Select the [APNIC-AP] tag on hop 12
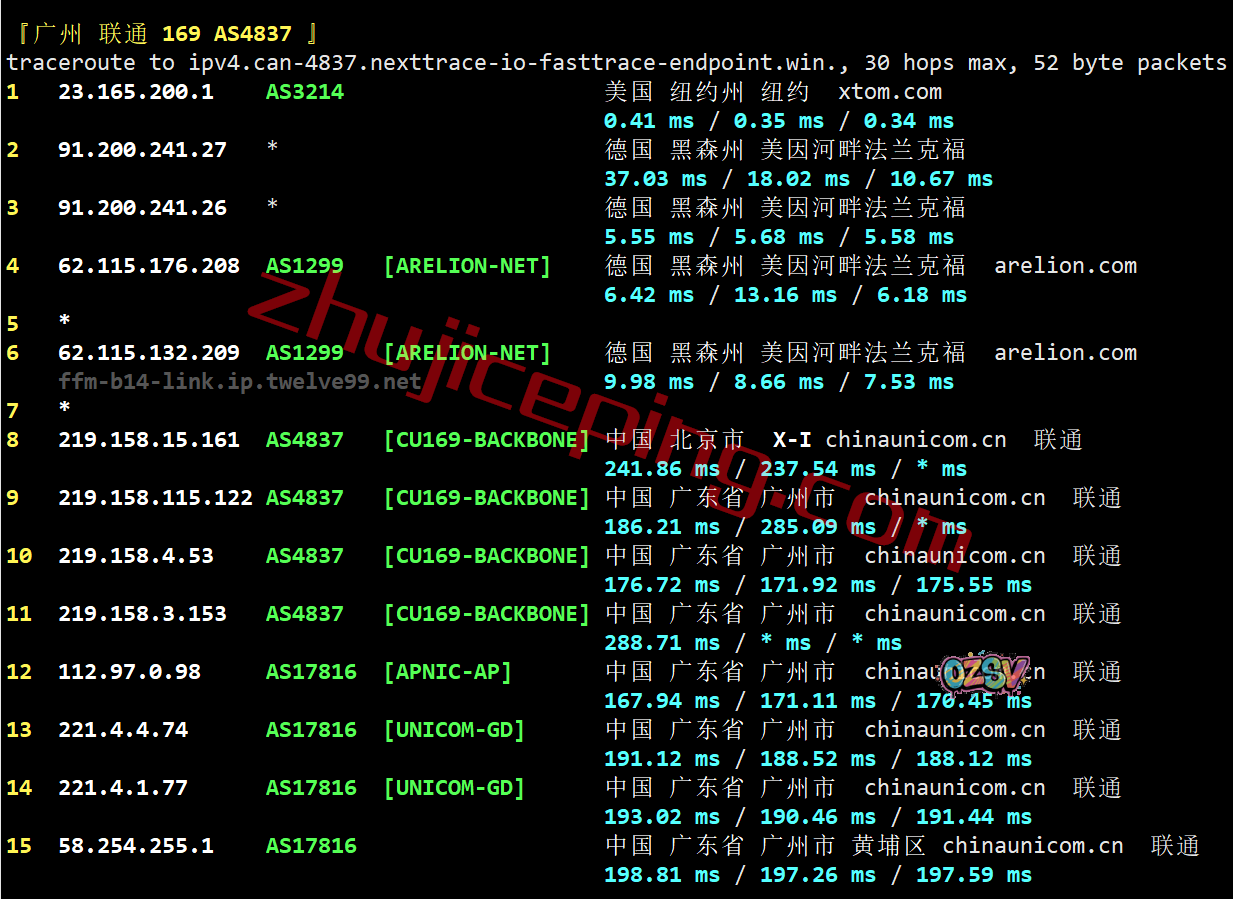Image resolution: width=1233 pixels, height=899 pixels. (447, 672)
